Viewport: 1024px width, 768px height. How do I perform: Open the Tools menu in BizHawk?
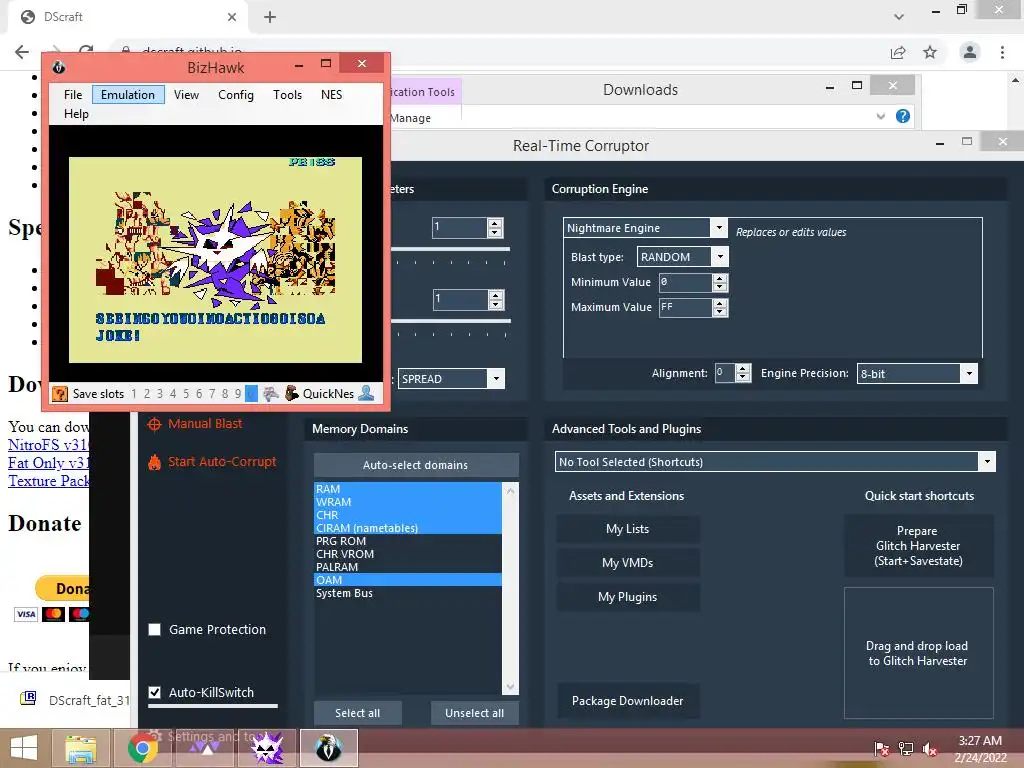point(287,95)
